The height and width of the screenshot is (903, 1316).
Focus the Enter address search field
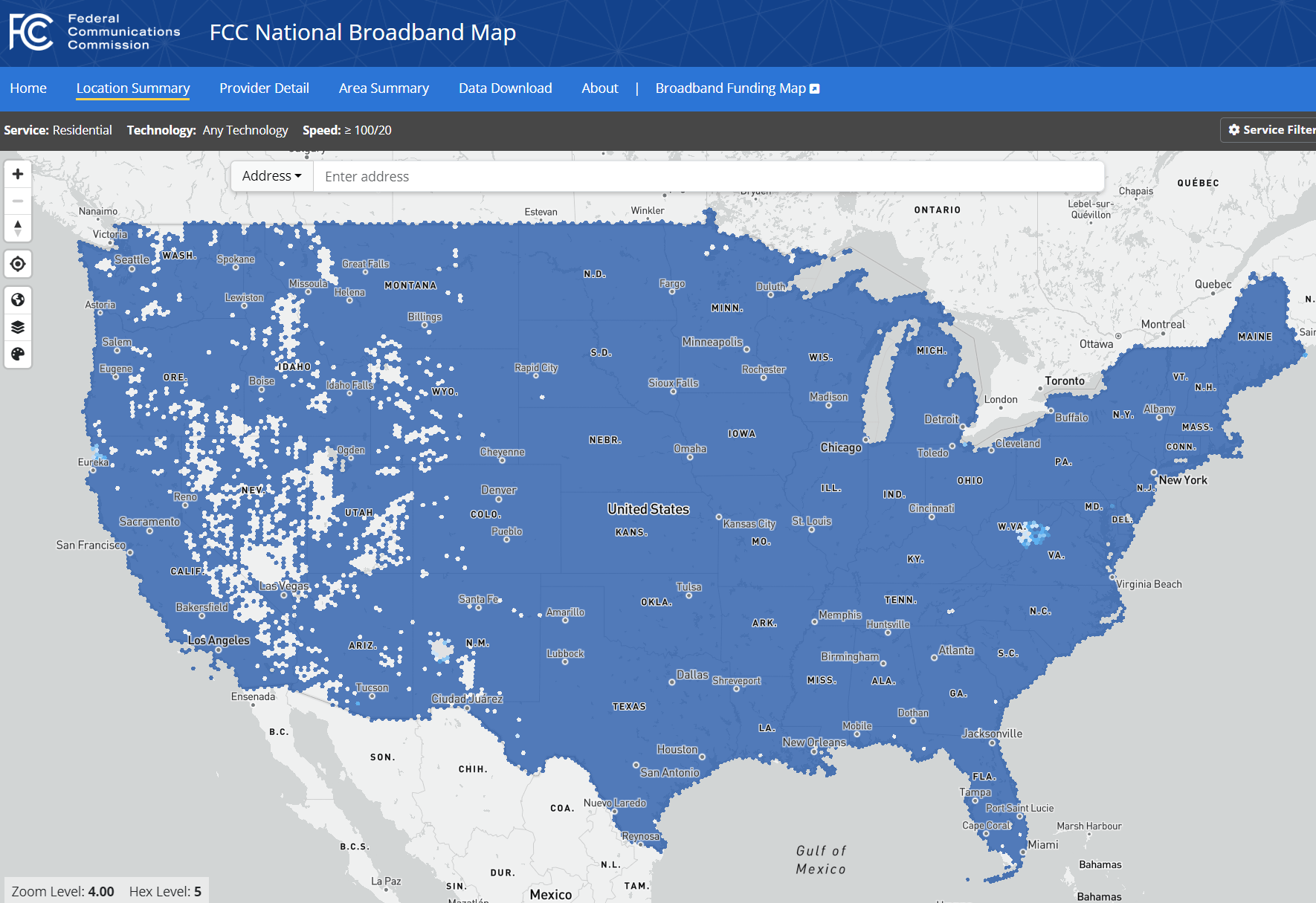709,176
